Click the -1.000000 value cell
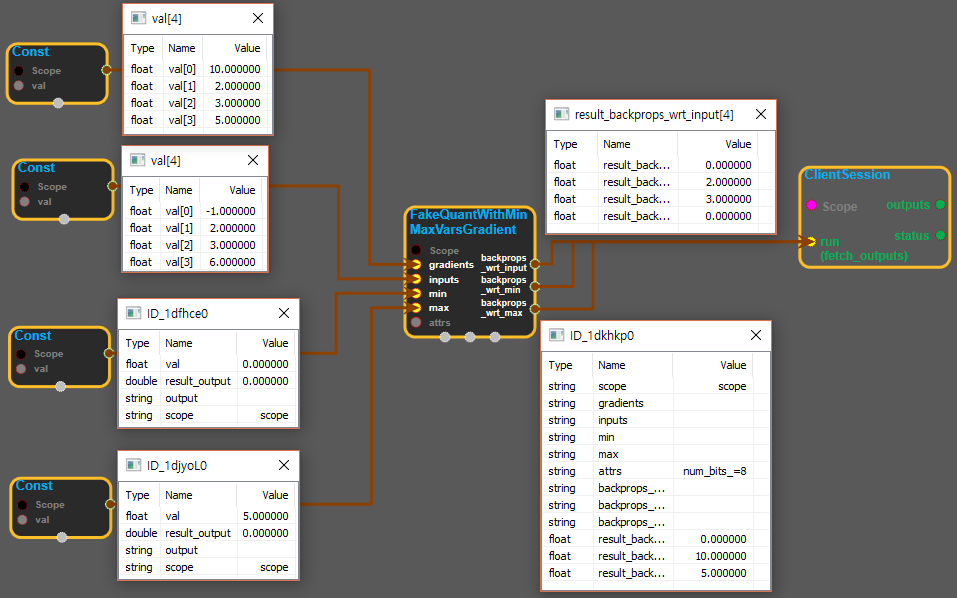The height and width of the screenshot is (598, 957). [231, 211]
